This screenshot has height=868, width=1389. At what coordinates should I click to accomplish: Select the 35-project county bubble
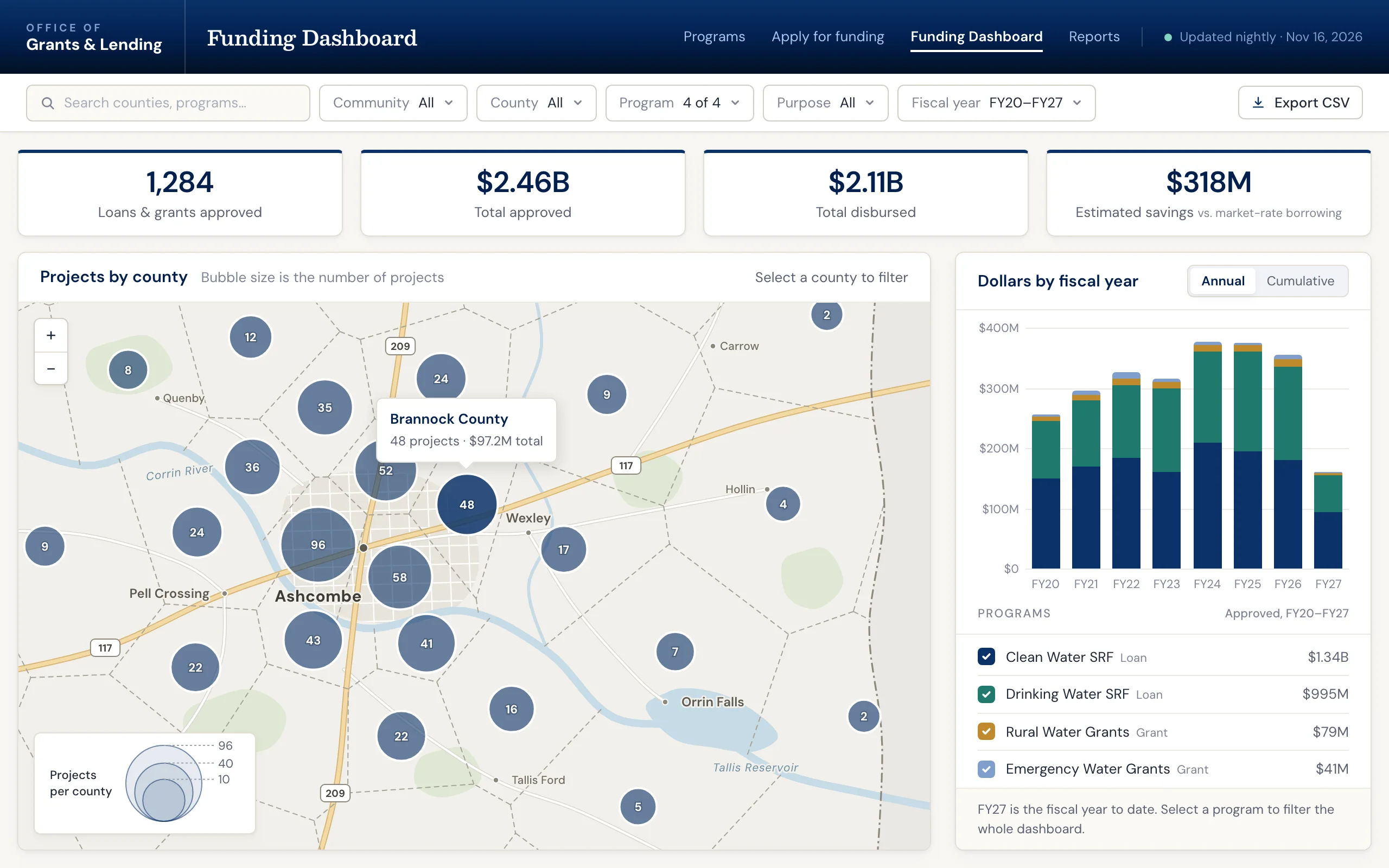325,407
